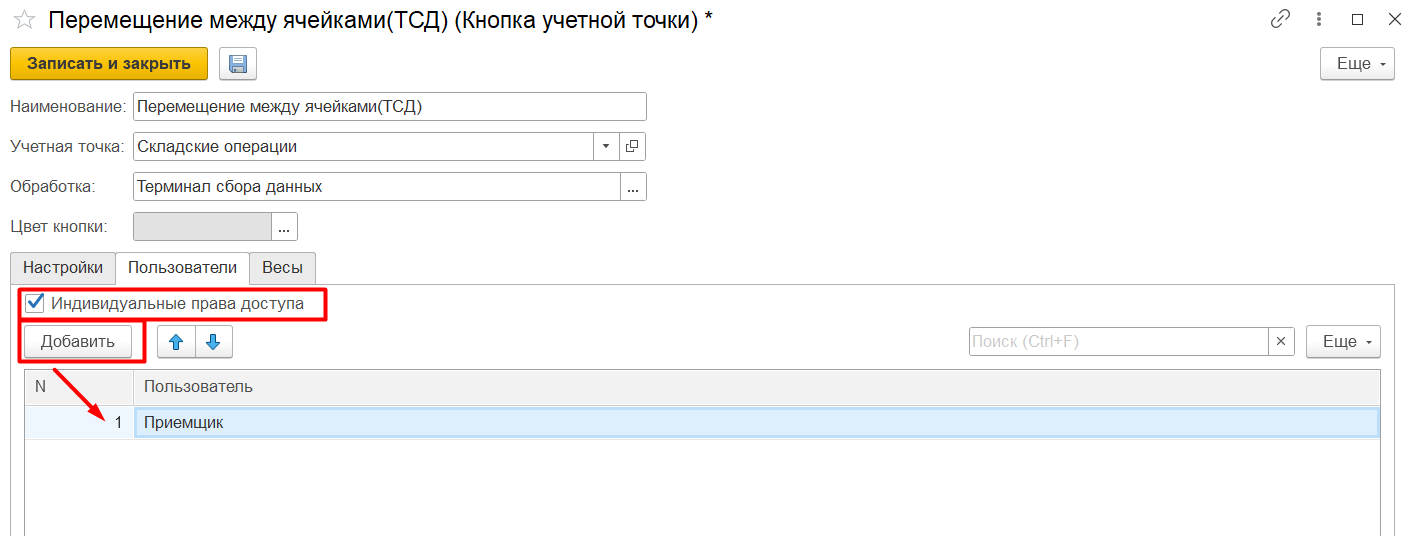
Task: Click the Цвет кнопки color field
Action: pyautogui.click(x=202, y=227)
